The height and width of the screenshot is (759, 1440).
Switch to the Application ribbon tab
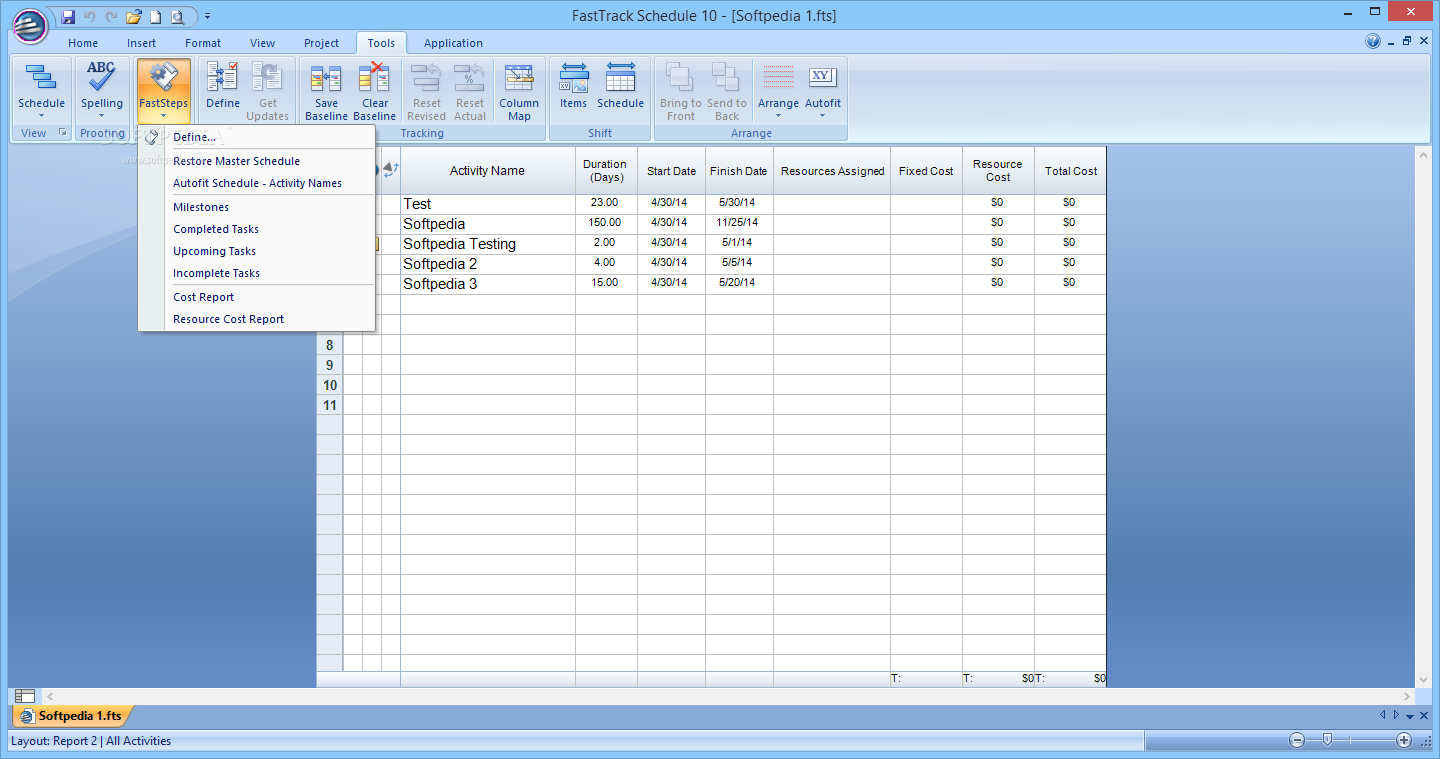453,43
